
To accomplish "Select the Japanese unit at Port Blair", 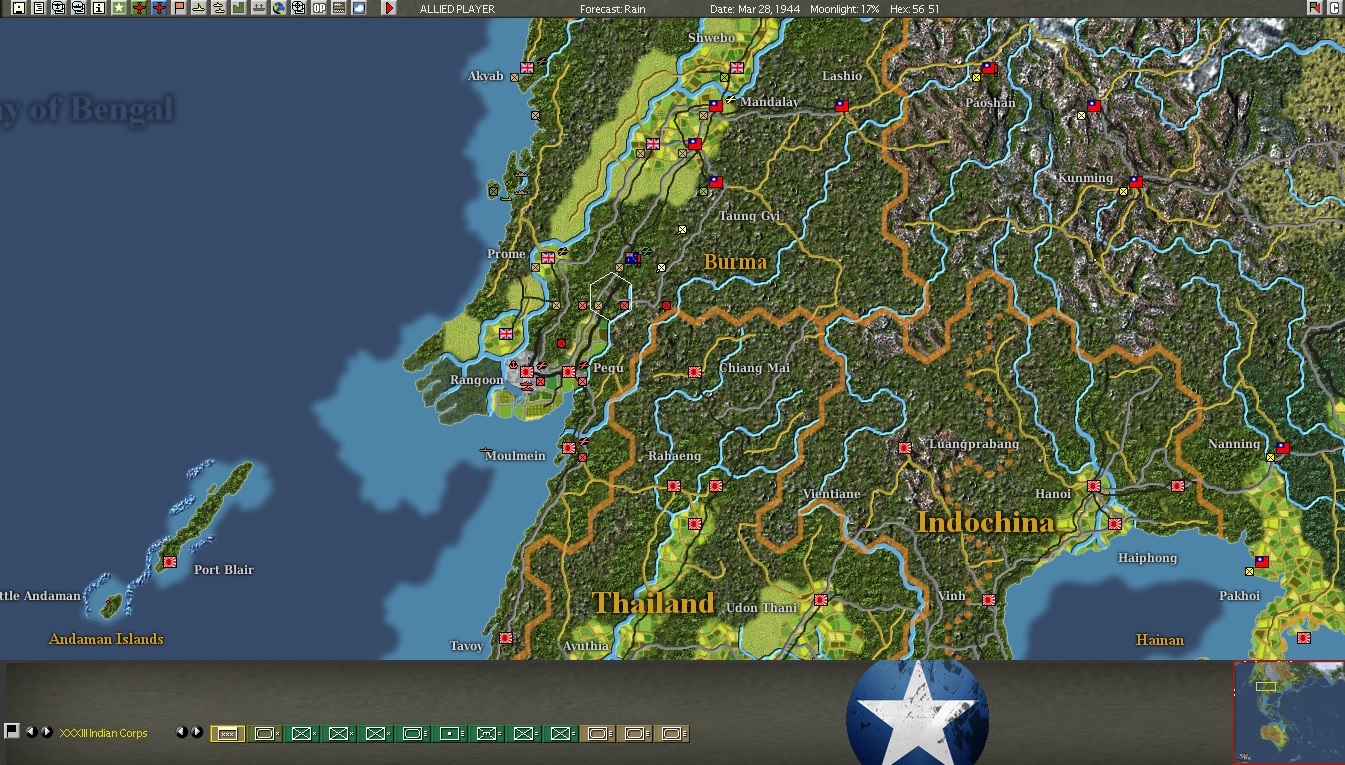I will [169, 562].
